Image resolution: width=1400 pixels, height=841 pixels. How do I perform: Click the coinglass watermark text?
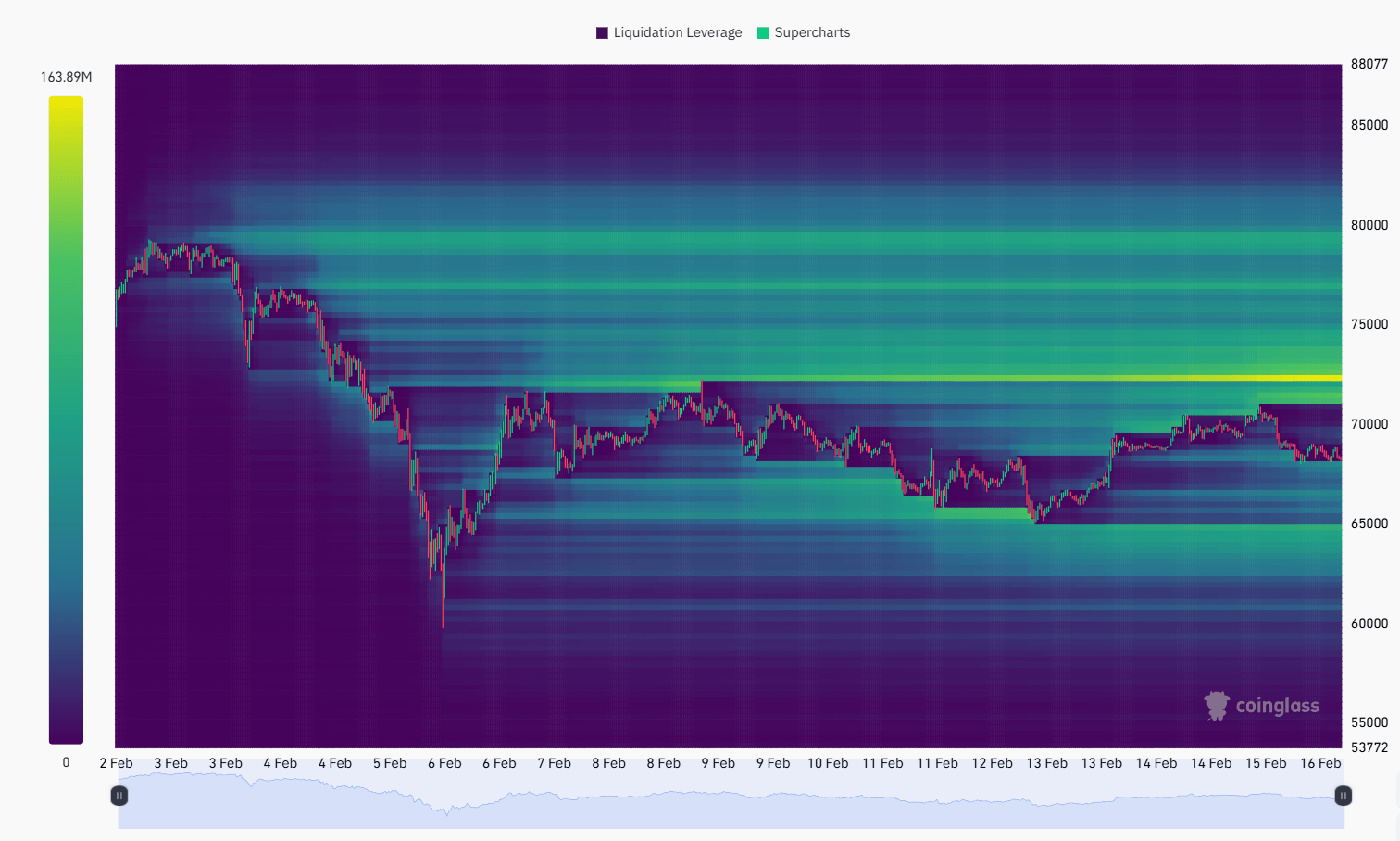pos(1277,706)
